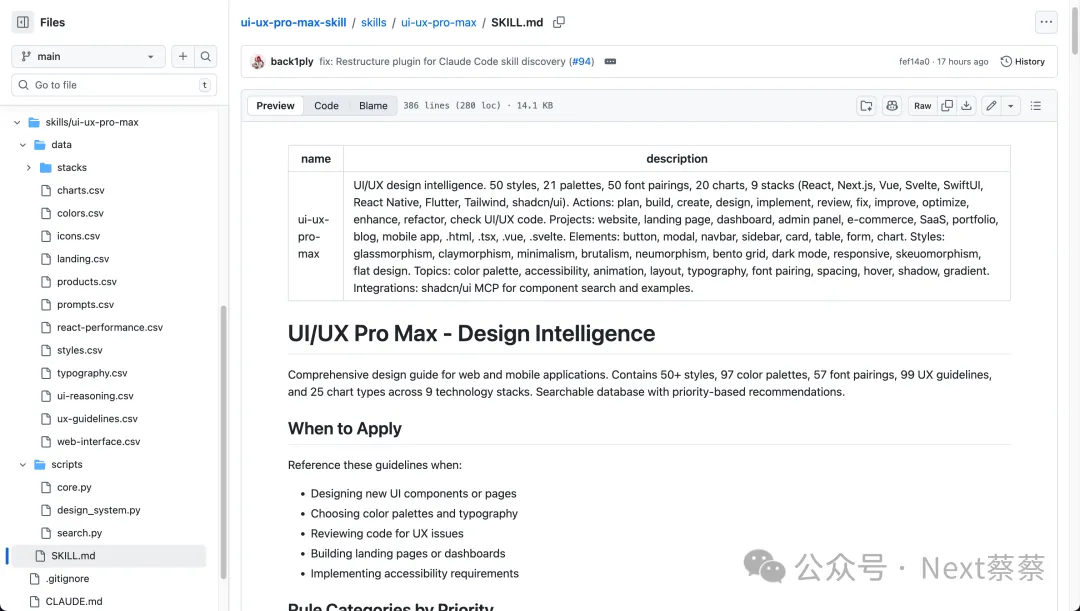Switch to the Code view tab

coord(326,106)
